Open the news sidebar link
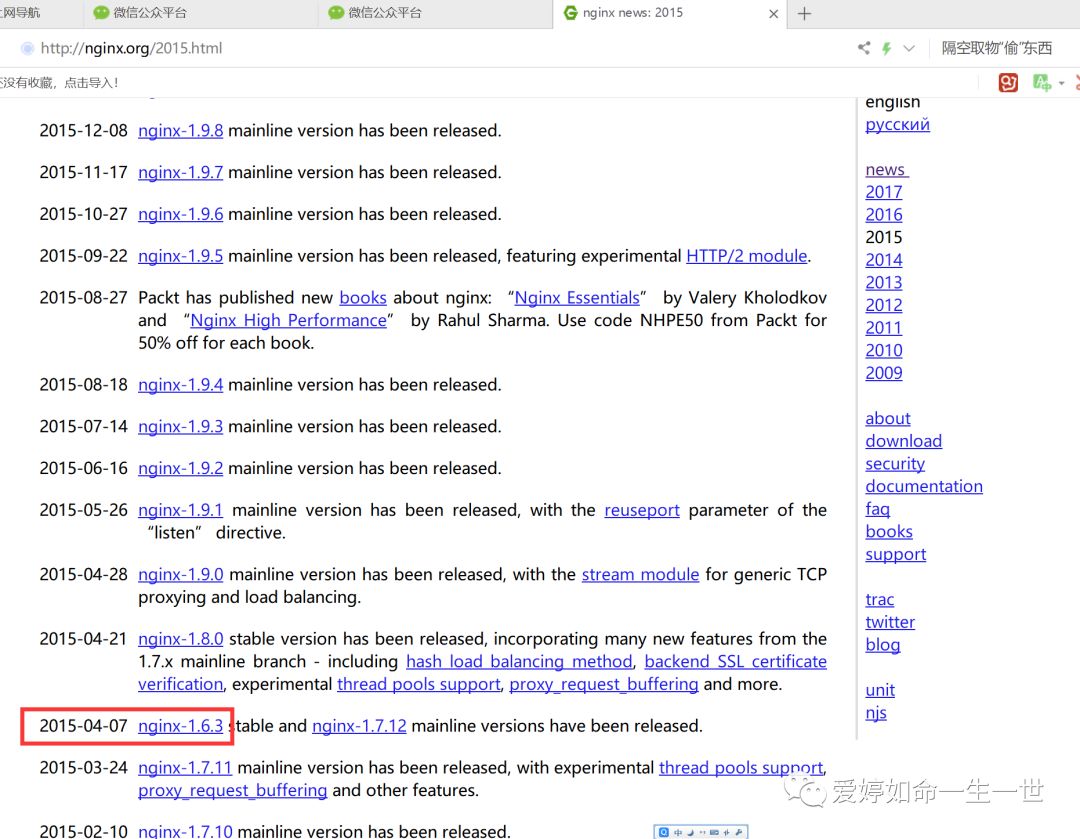This screenshot has height=839, width=1080. point(886,169)
